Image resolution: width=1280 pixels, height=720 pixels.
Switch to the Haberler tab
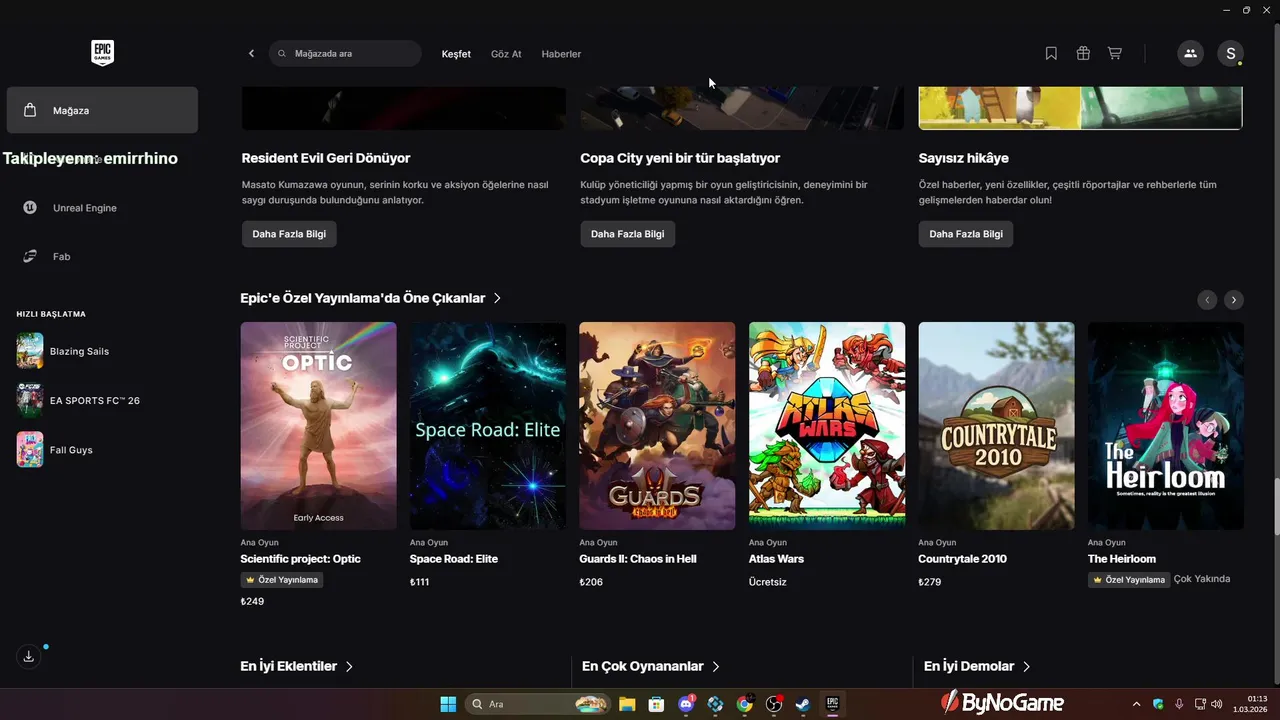[x=561, y=54]
